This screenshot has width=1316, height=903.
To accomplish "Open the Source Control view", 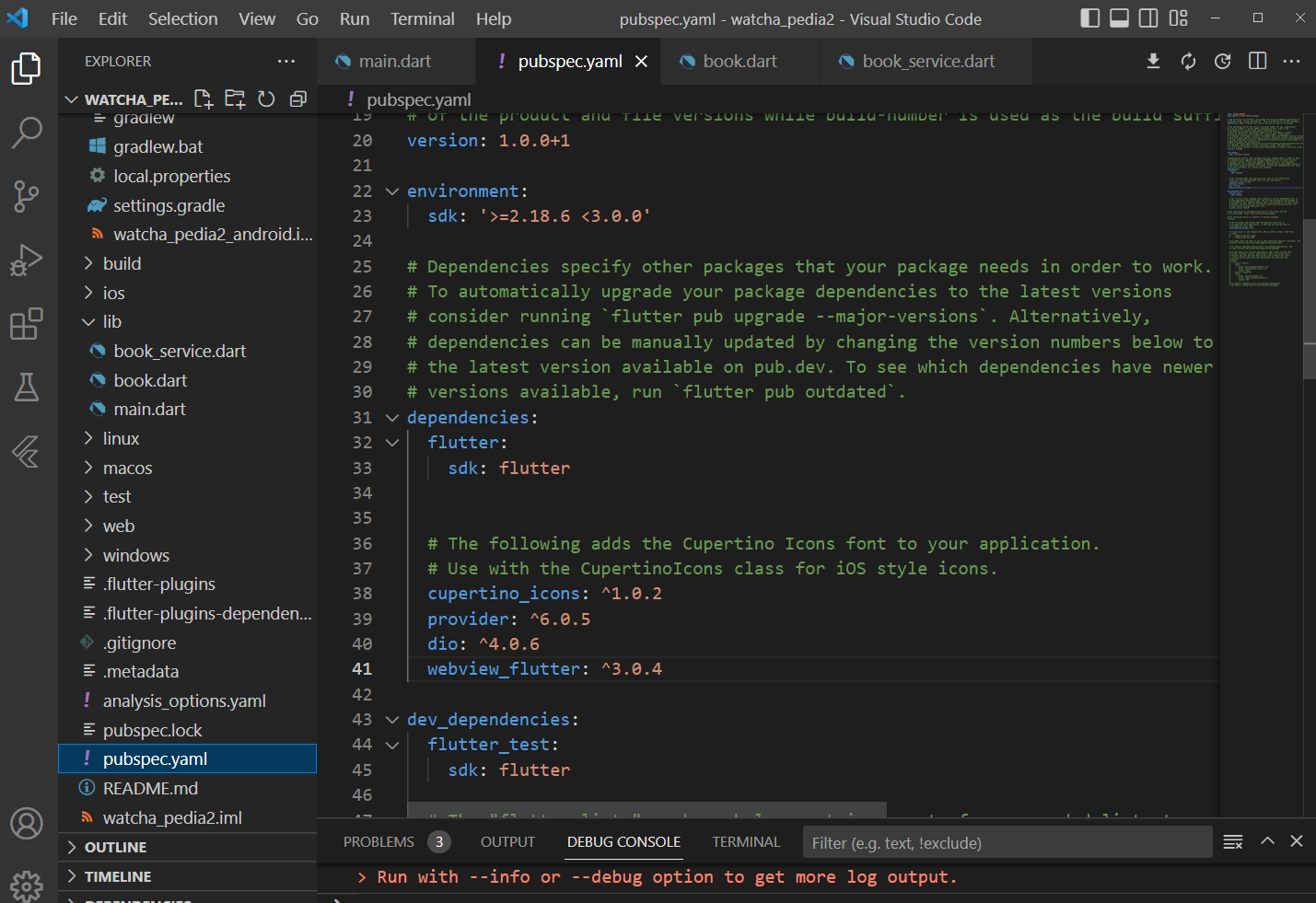I will [x=26, y=196].
